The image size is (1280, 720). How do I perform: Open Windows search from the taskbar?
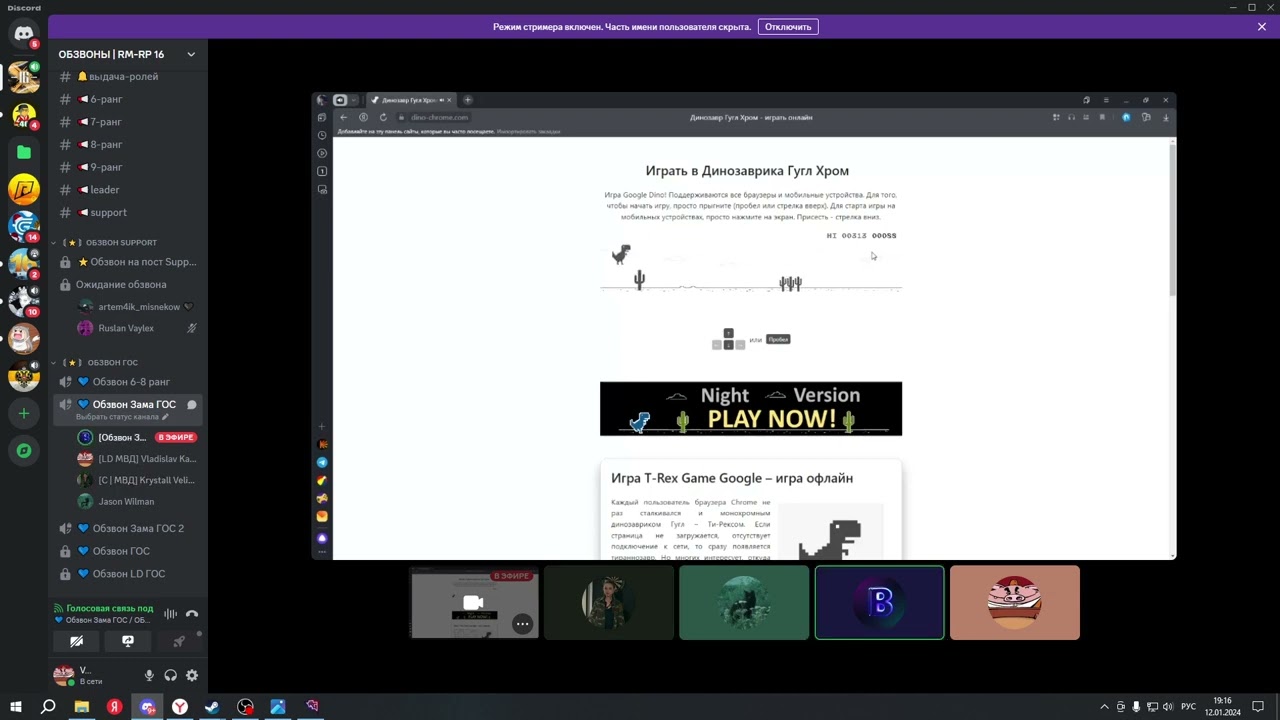click(48, 707)
